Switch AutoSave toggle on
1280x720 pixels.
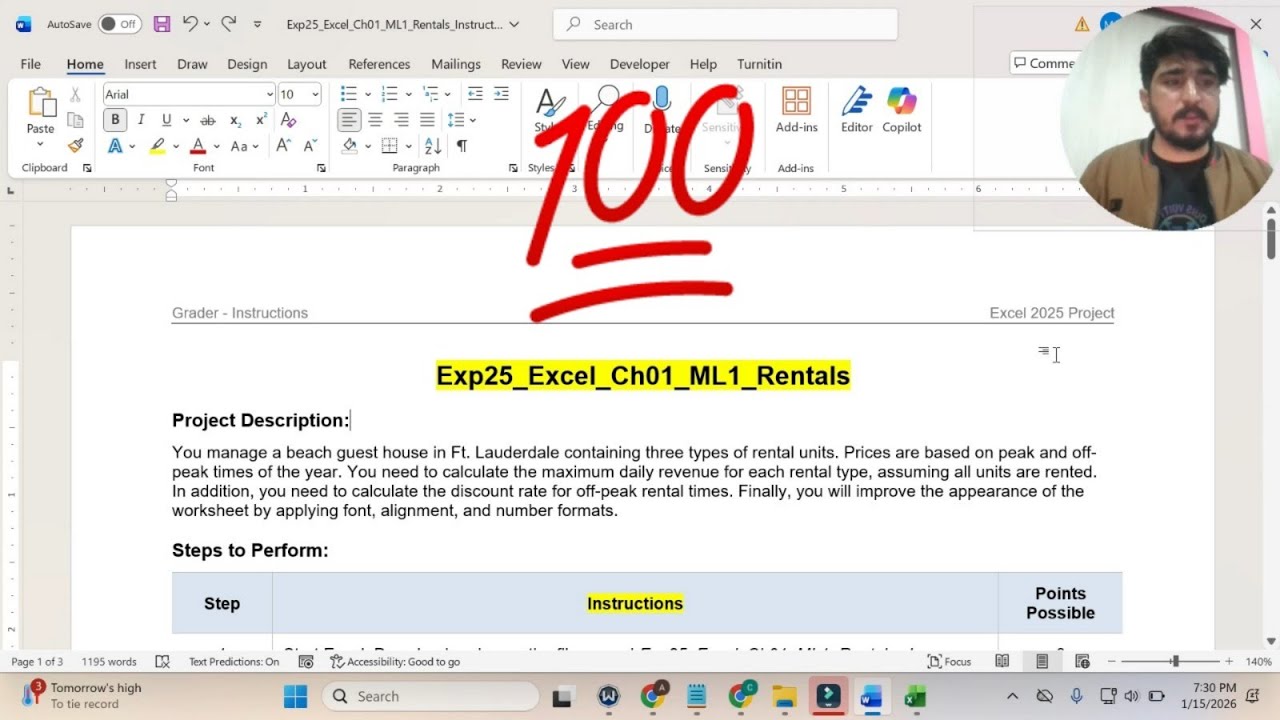pos(119,24)
